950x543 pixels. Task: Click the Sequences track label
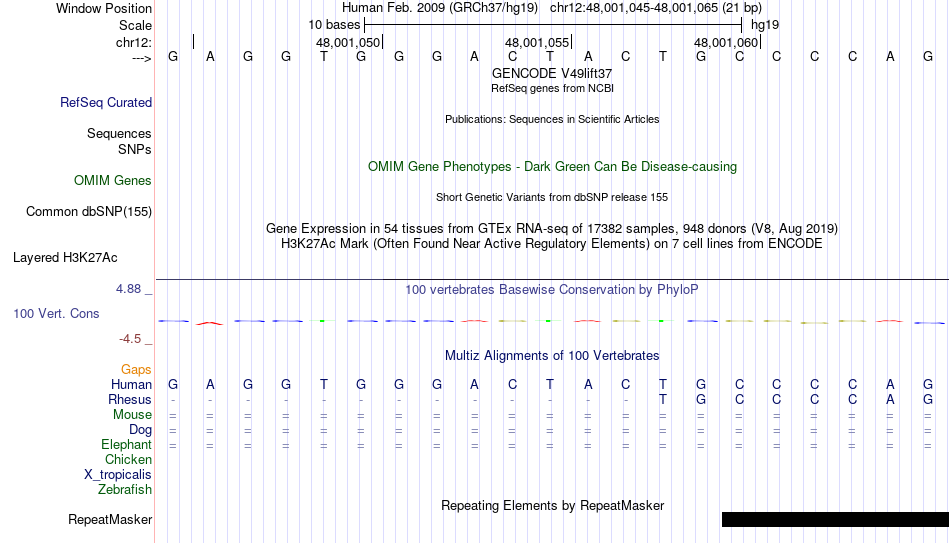click(119, 133)
